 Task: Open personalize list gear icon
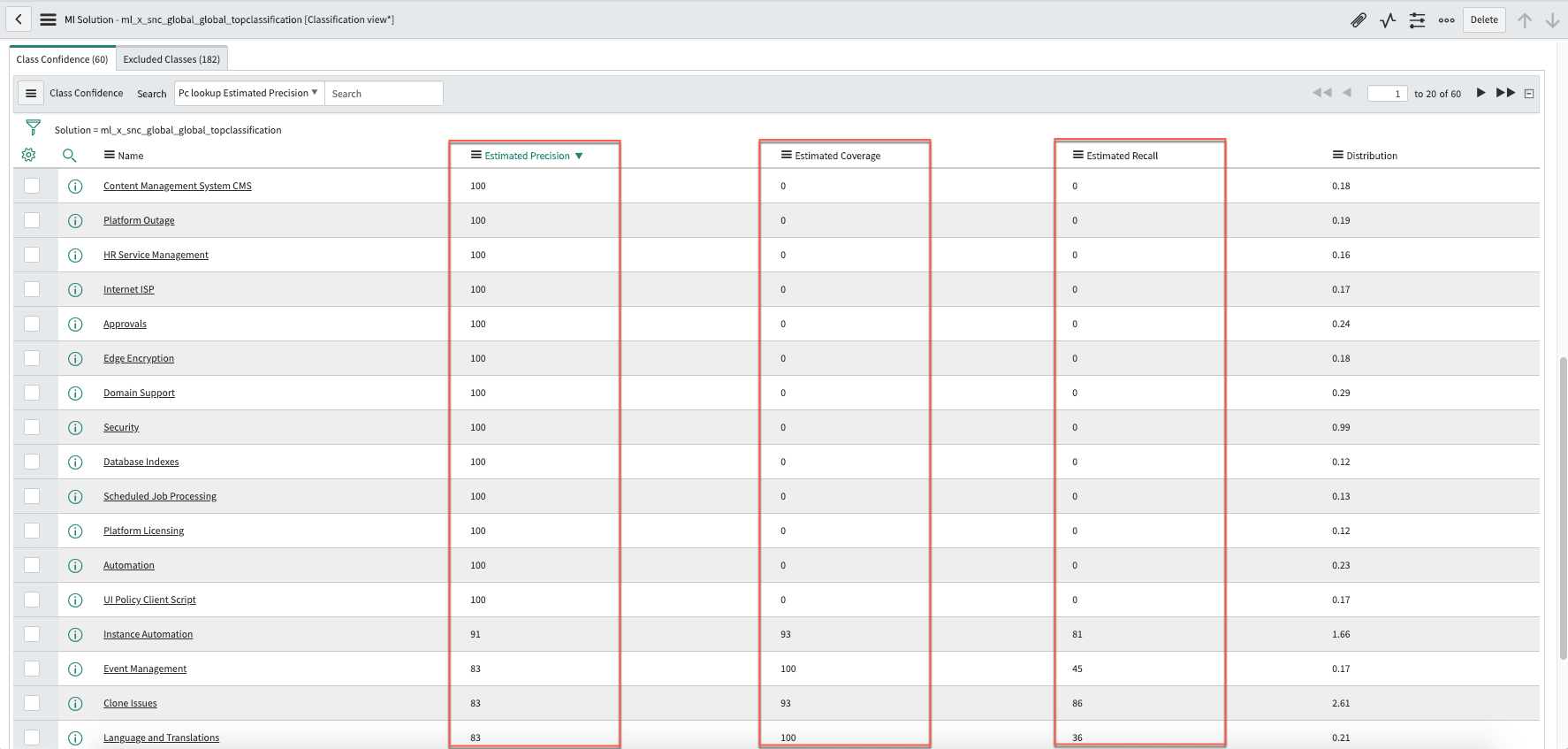28,155
